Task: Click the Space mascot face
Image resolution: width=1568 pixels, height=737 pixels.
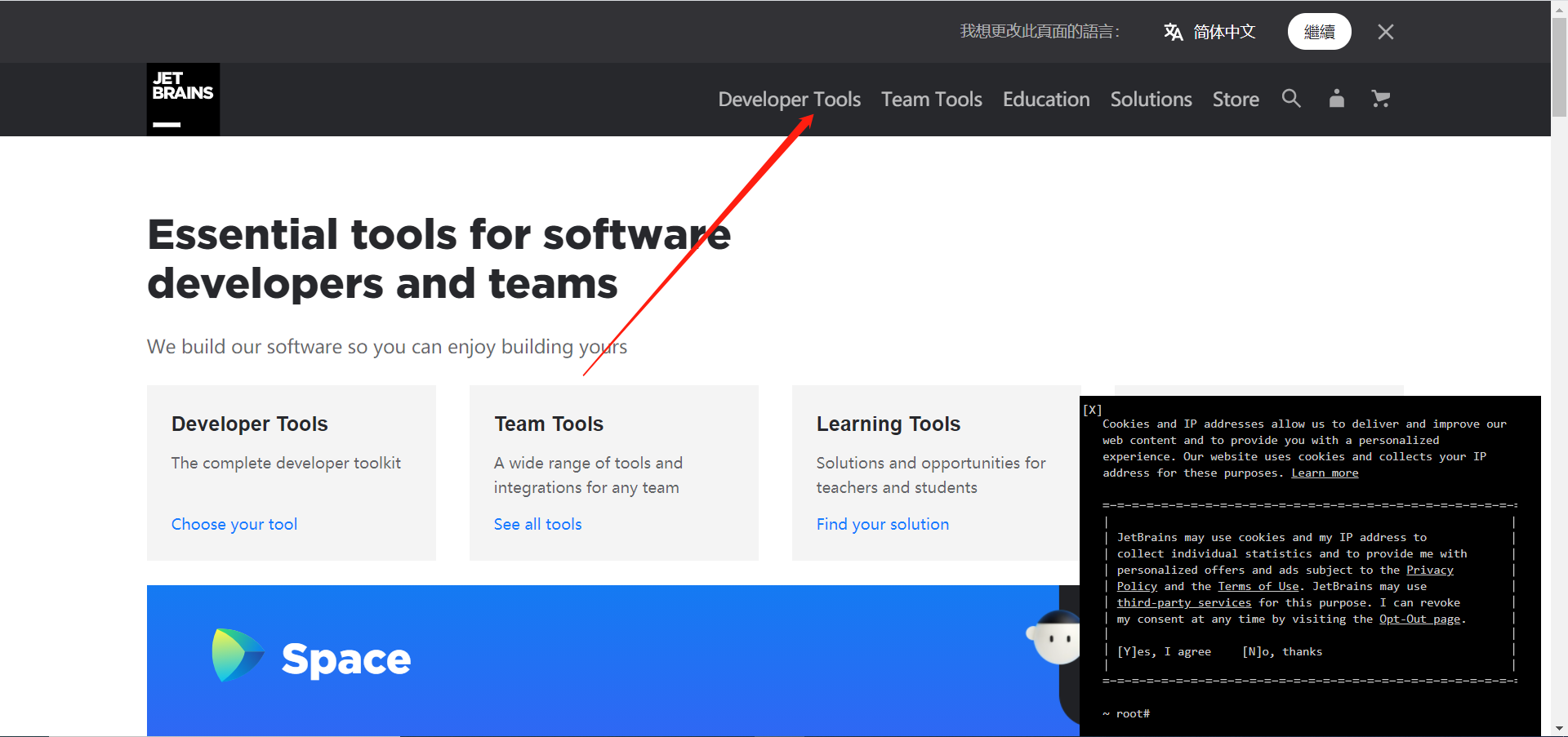Action: 1056,638
